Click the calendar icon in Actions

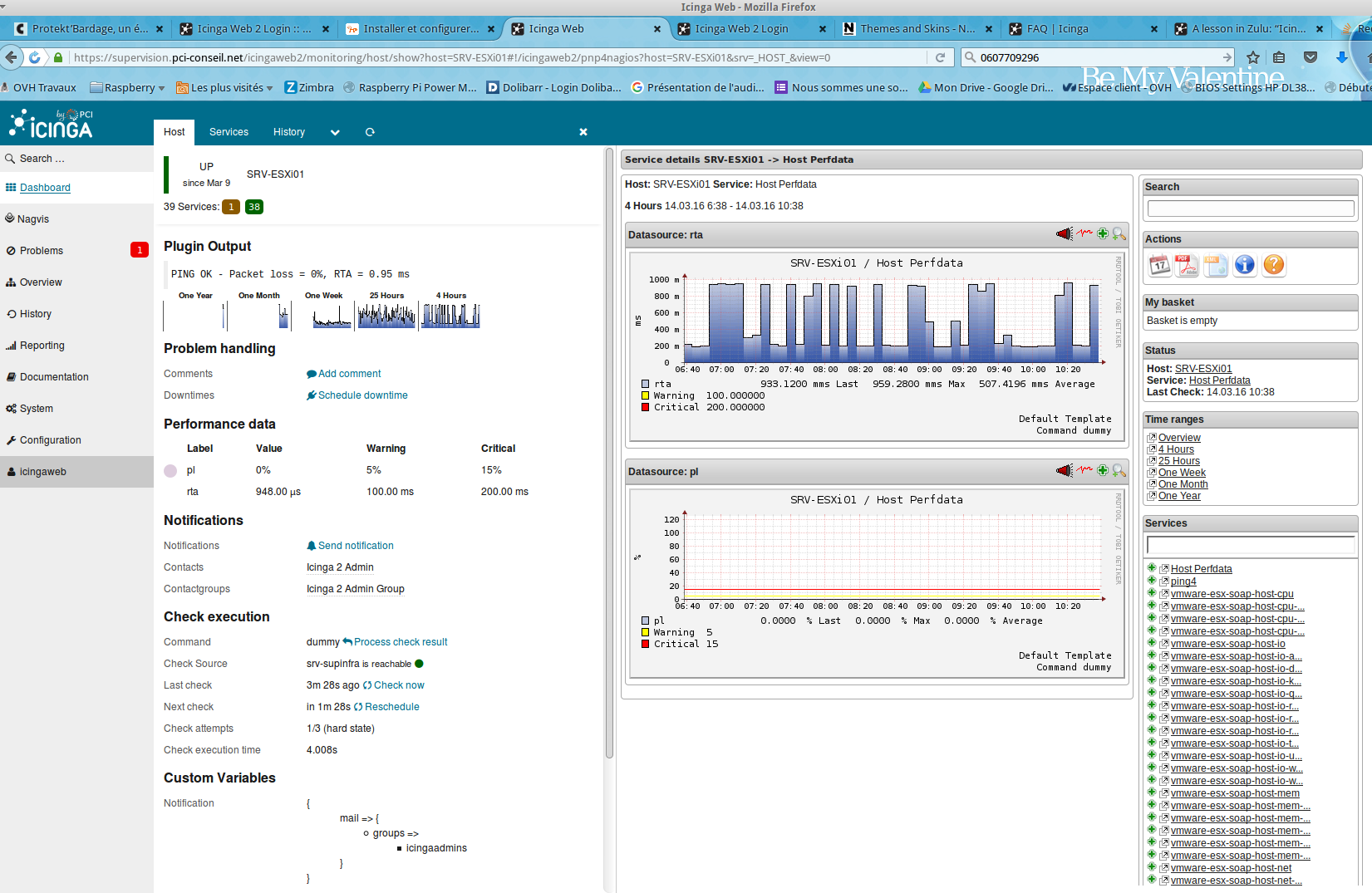coord(1159,265)
